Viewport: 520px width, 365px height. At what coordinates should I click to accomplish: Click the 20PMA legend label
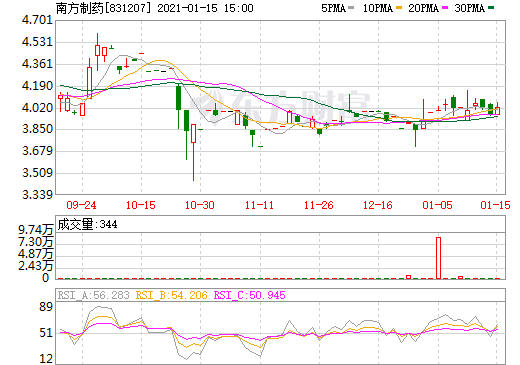tap(423, 8)
